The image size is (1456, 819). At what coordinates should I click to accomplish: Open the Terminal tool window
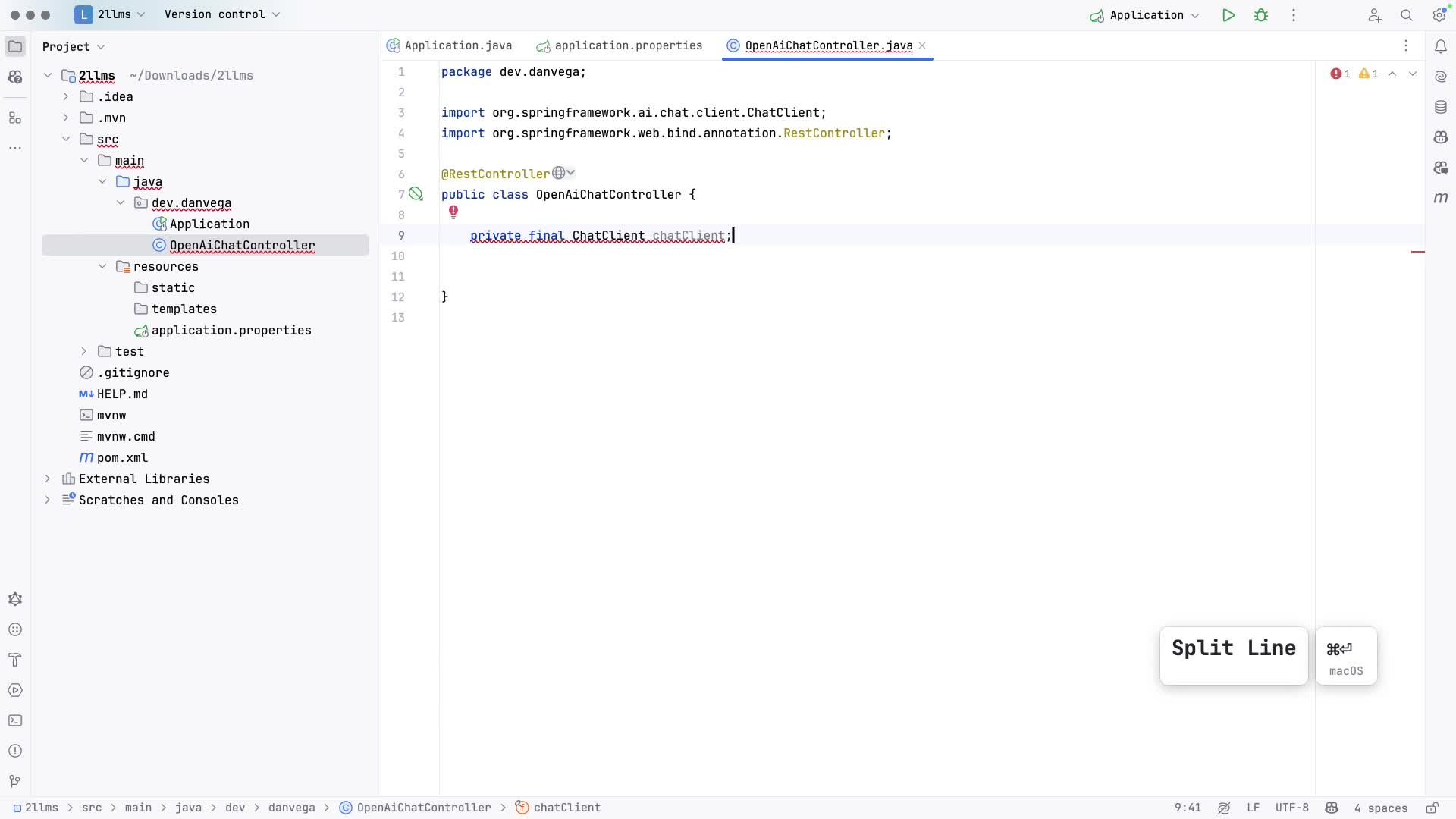[x=15, y=720]
